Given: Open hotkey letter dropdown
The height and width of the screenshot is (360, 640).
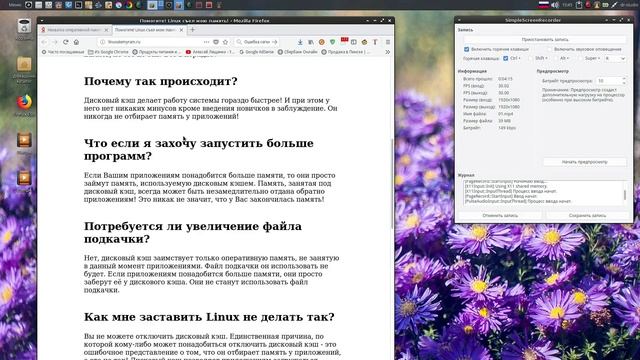Looking at the screenshot, I should point(615,58).
